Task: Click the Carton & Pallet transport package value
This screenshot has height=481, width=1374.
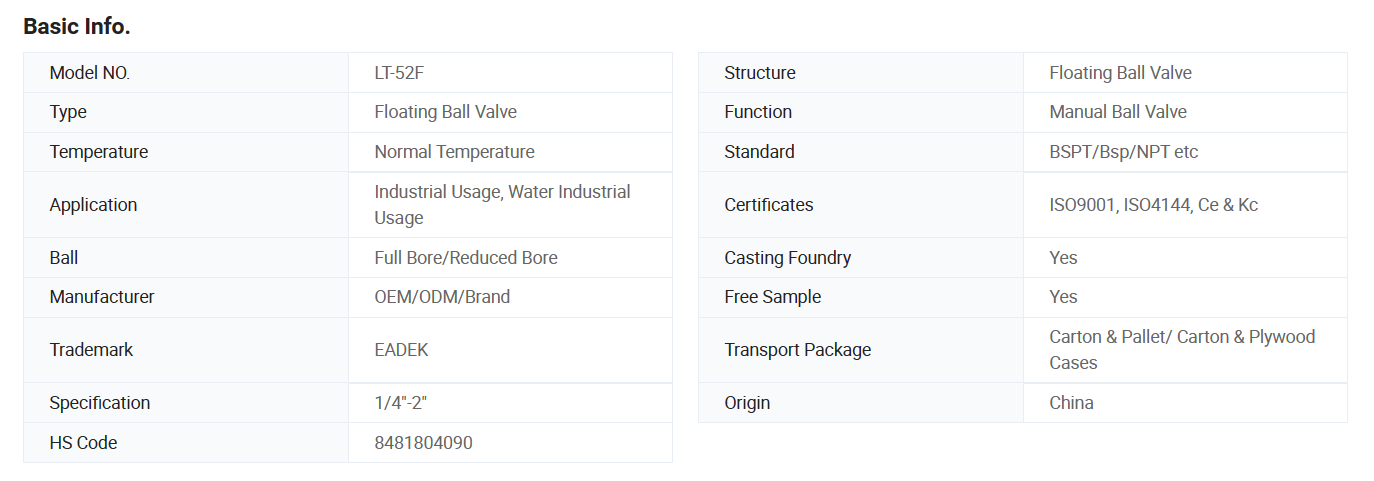Action: [1181, 350]
